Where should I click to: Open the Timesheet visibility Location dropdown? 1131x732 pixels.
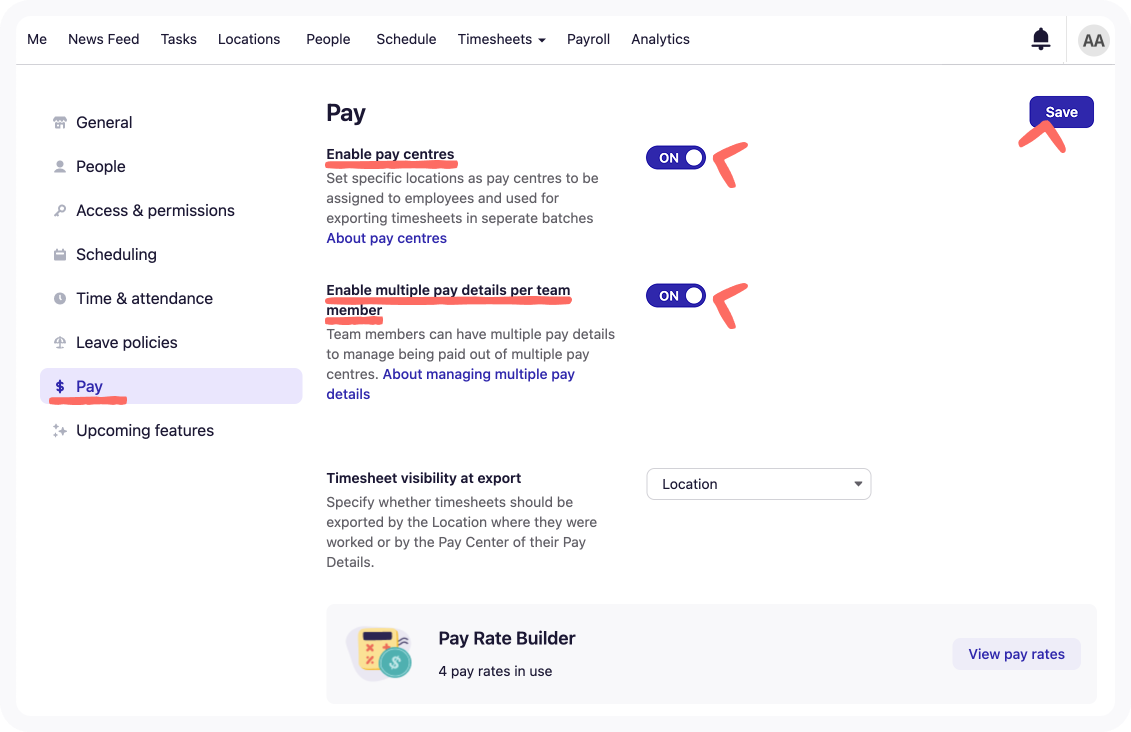coord(758,484)
